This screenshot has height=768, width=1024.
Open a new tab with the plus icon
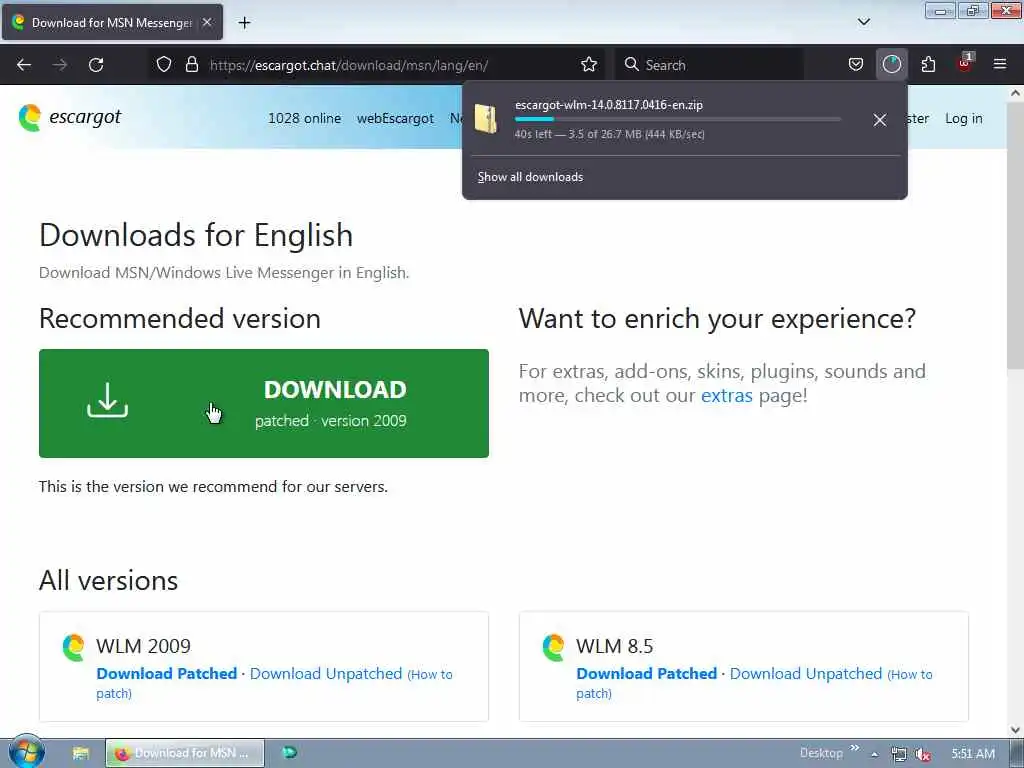(244, 23)
